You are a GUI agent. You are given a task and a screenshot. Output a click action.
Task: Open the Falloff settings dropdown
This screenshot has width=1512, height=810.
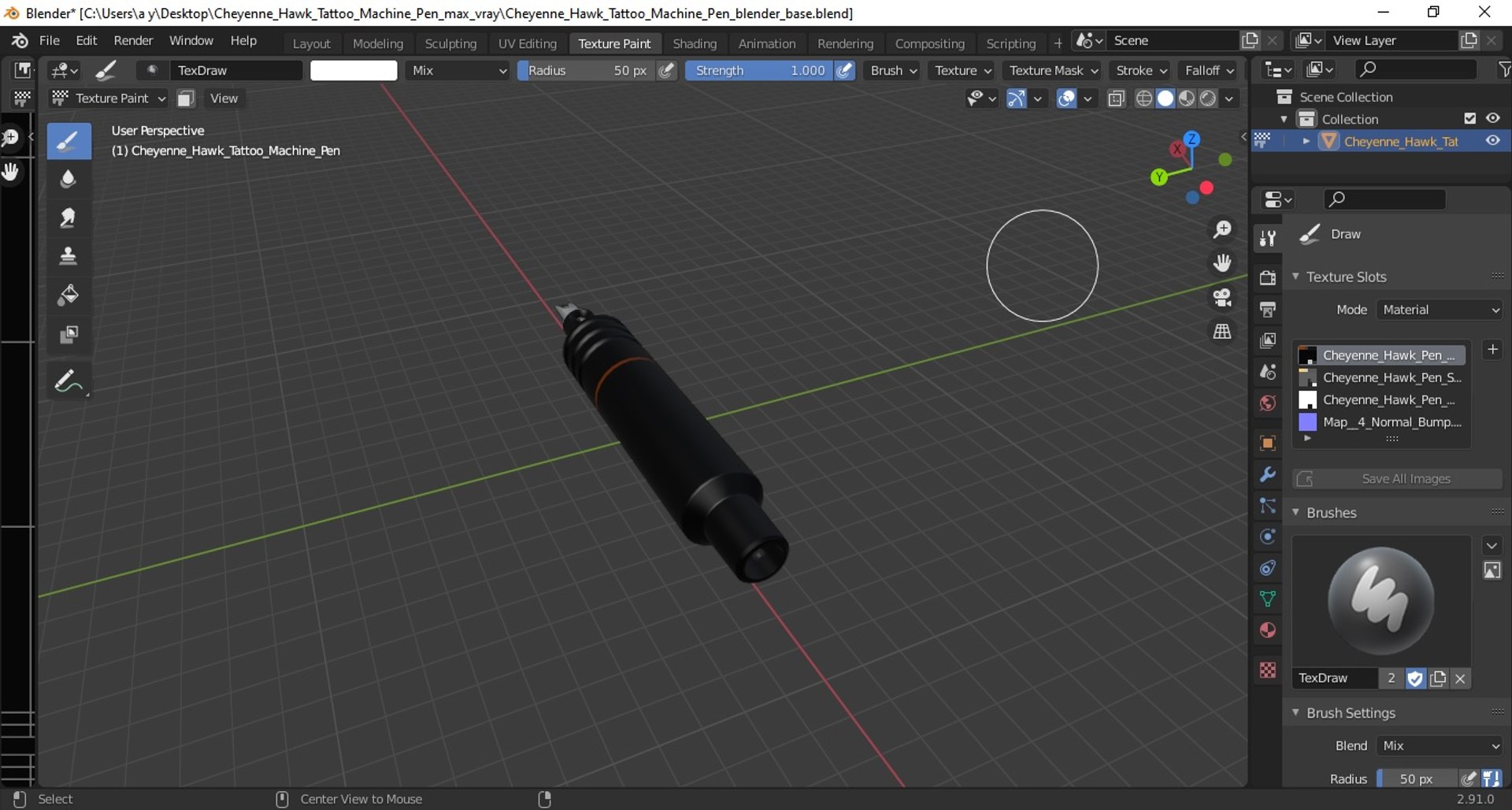[x=1209, y=70]
